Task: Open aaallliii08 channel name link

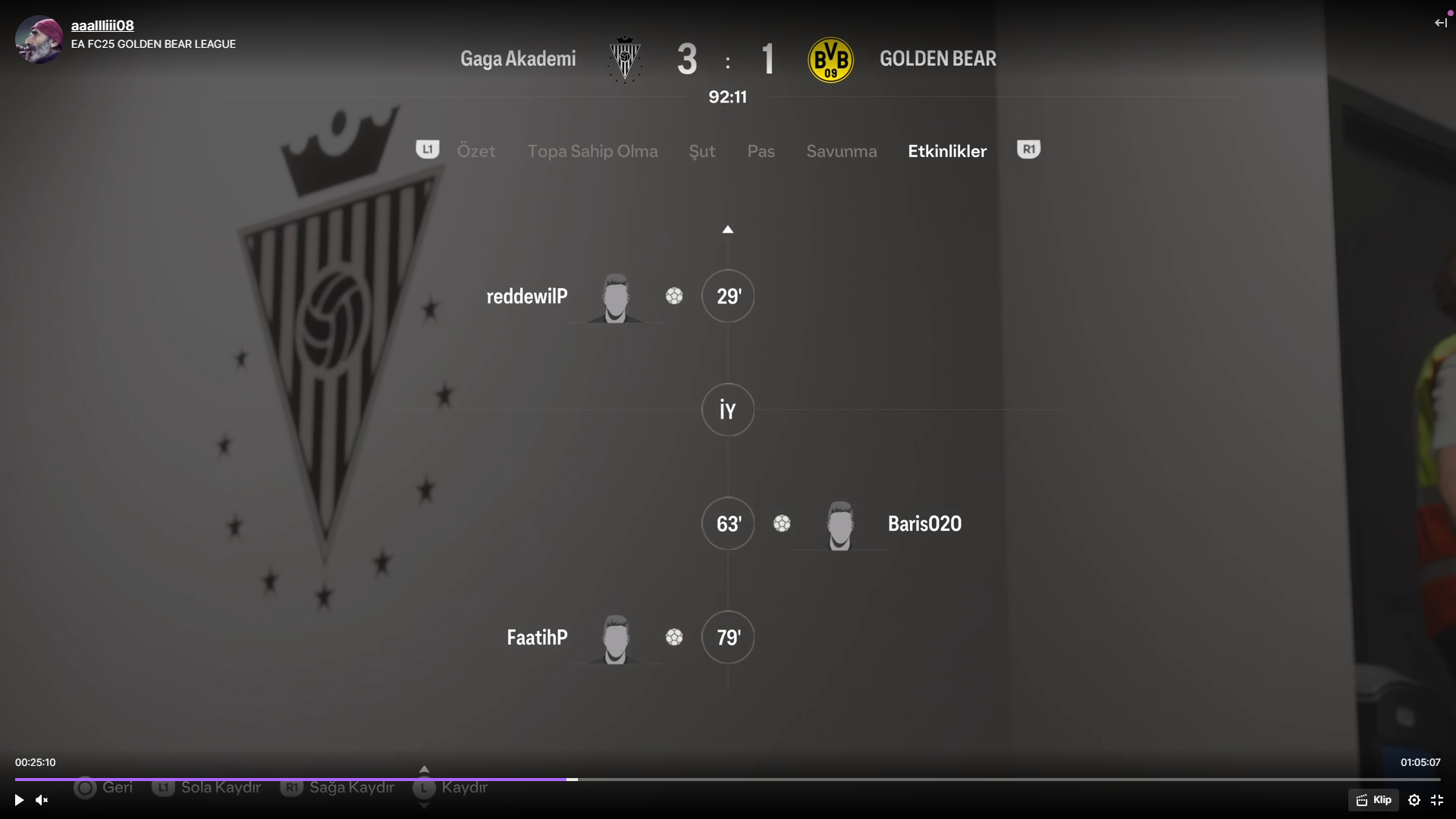Action: (102, 25)
